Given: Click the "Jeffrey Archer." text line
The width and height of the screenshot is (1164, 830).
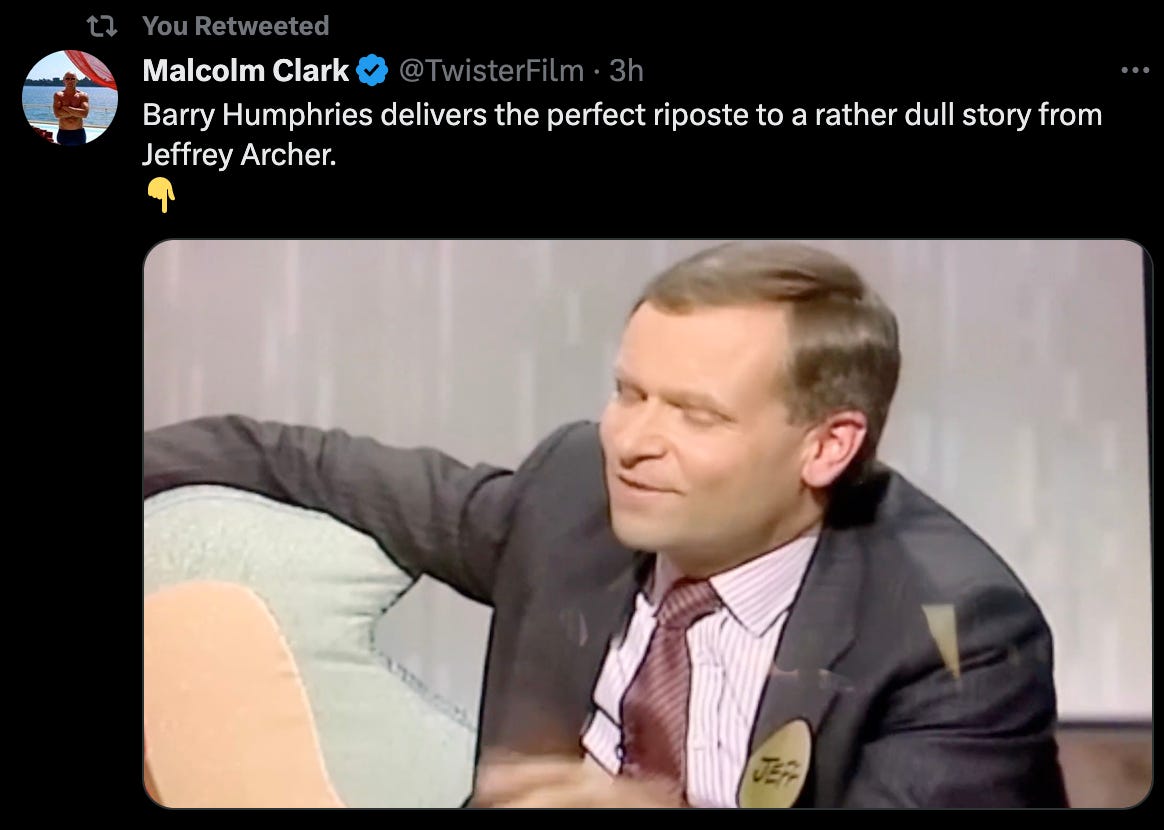Looking at the screenshot, I should tap(239, 154).
